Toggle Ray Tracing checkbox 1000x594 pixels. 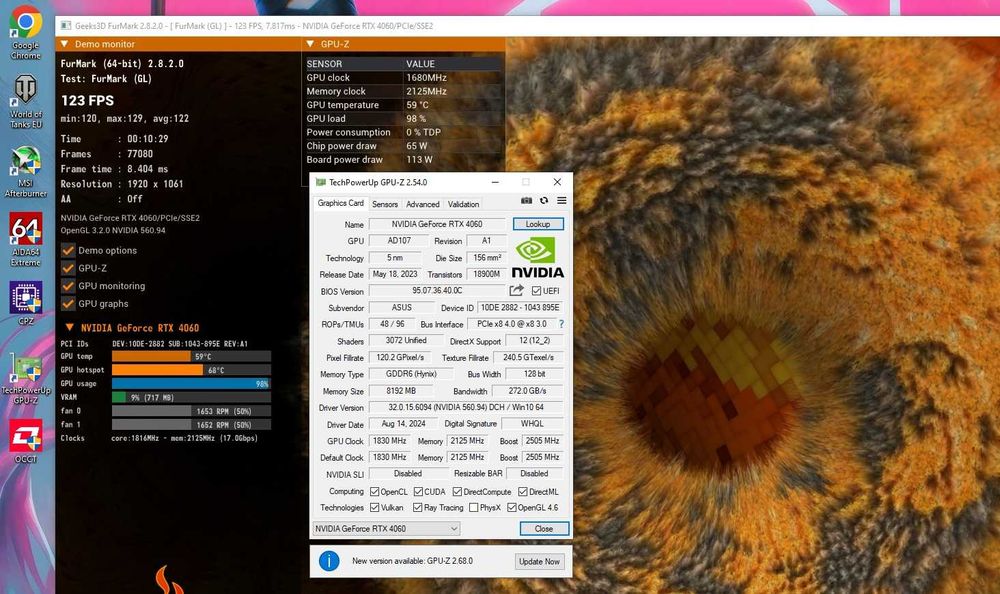(418, 508)
